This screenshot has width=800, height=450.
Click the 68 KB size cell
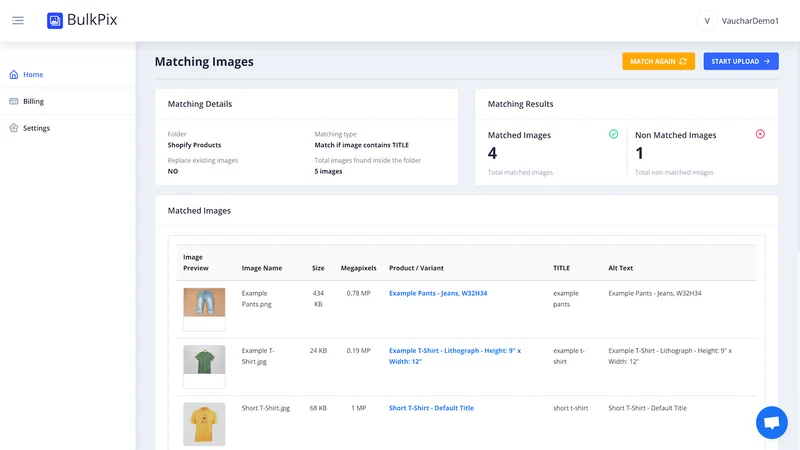click(x=318, y=408)
